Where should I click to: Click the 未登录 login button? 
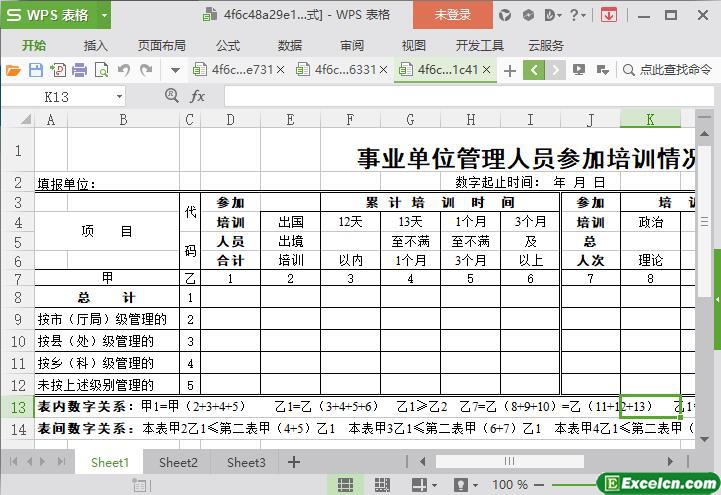click(x=452, y=15)
